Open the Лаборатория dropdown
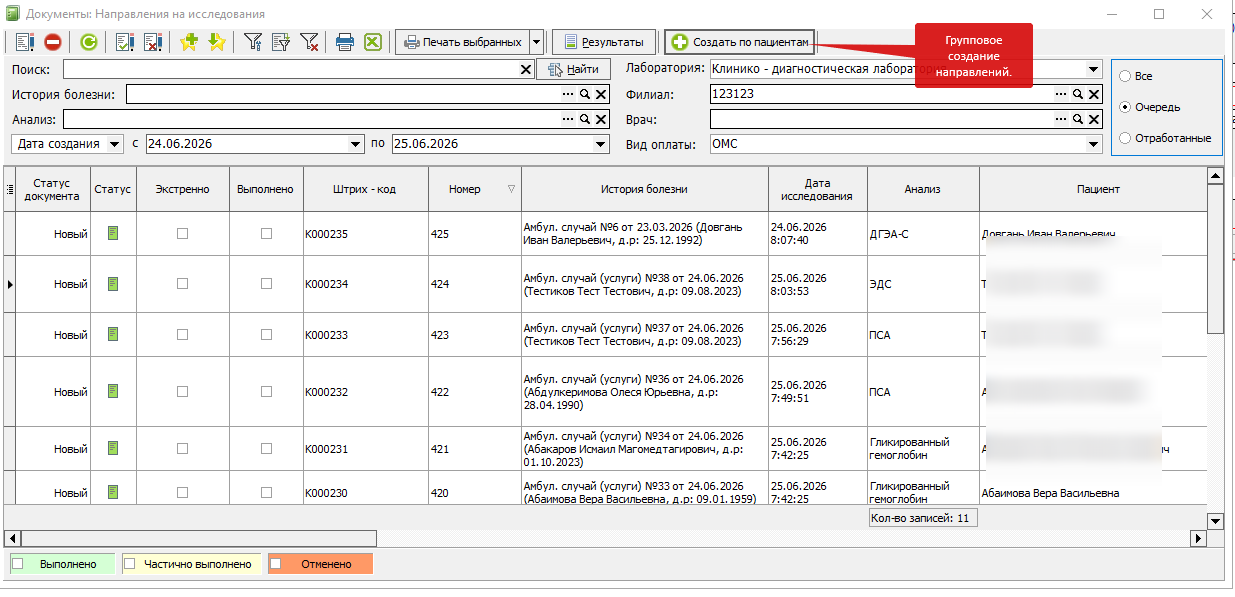The height and width of the screenshot is (597, 1235). point(1094,70)
